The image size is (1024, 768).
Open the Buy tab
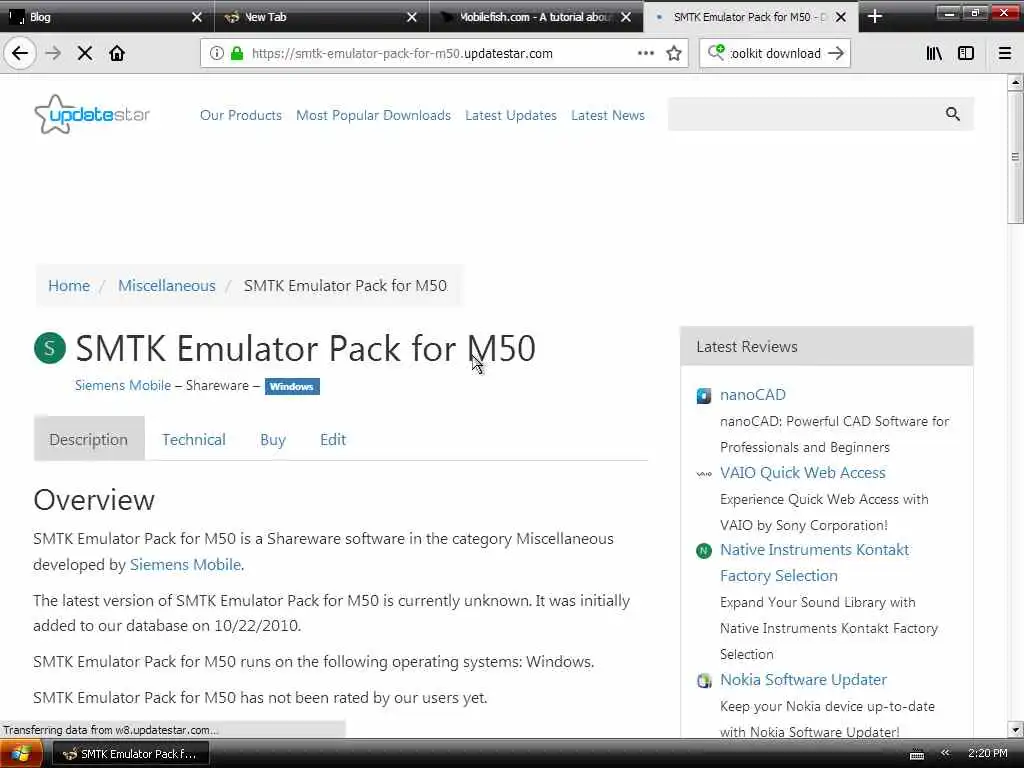273,440
